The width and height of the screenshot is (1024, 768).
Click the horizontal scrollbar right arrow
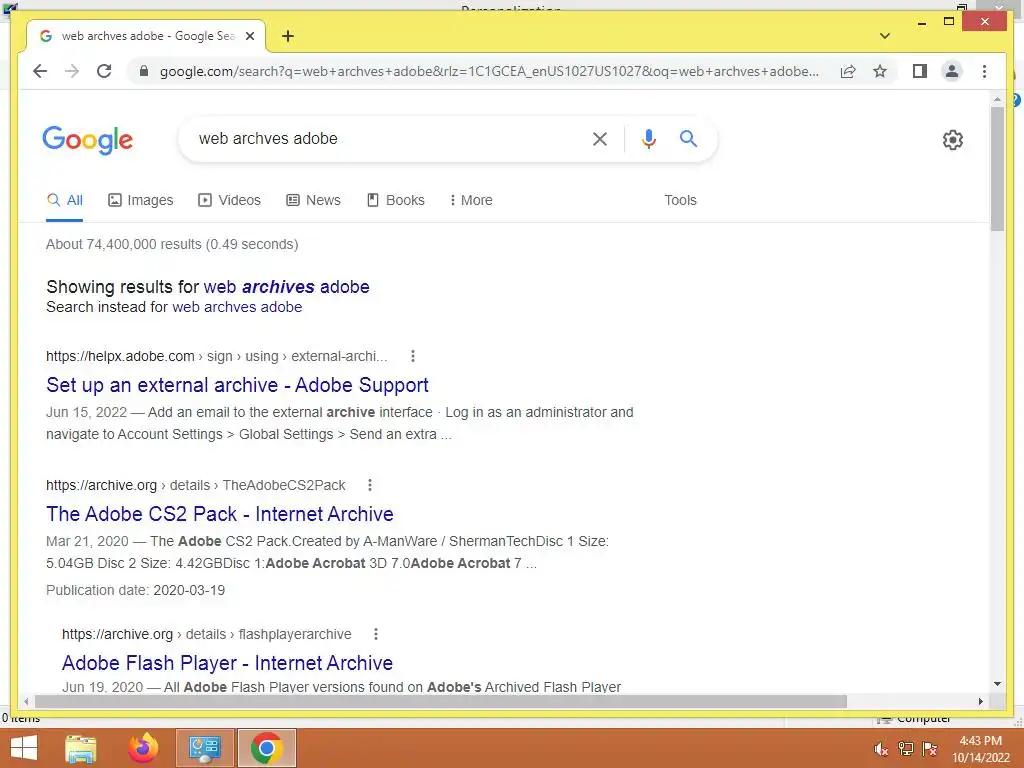click(980, 701)
